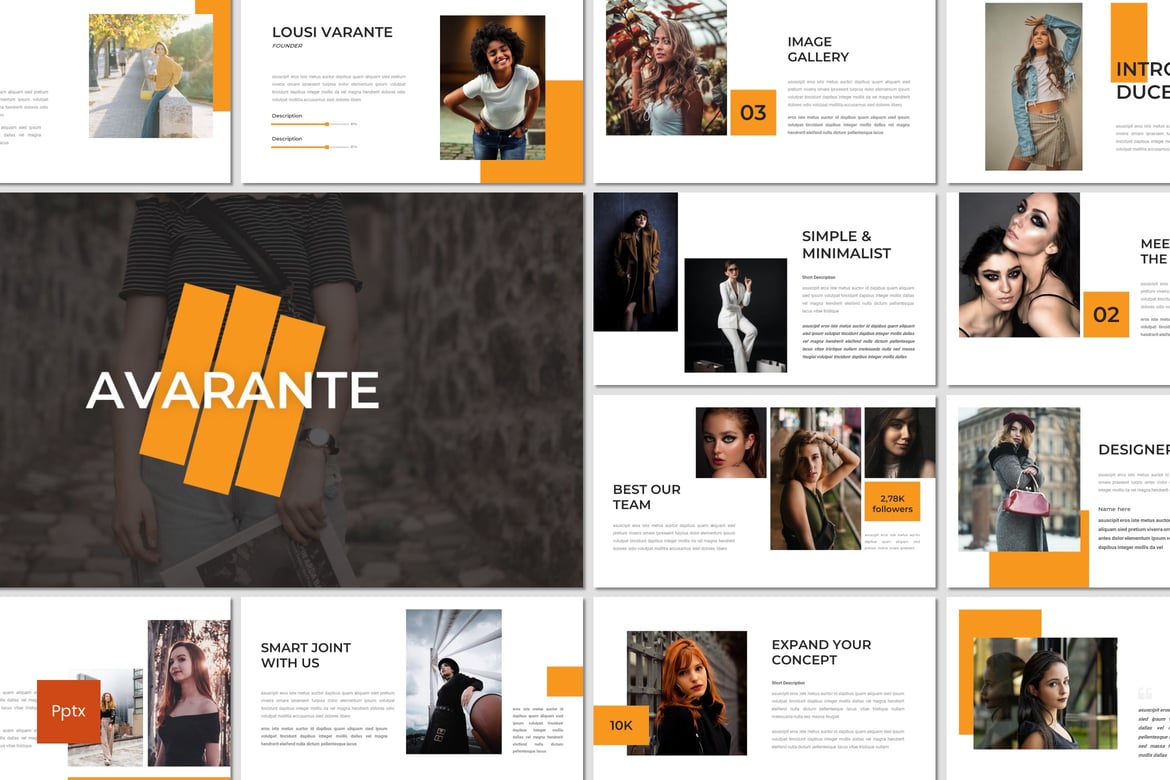Screen dimensions: 1170x780
Task: Select photo of red-haired woman in black coat
Action: tap(686, 693)
